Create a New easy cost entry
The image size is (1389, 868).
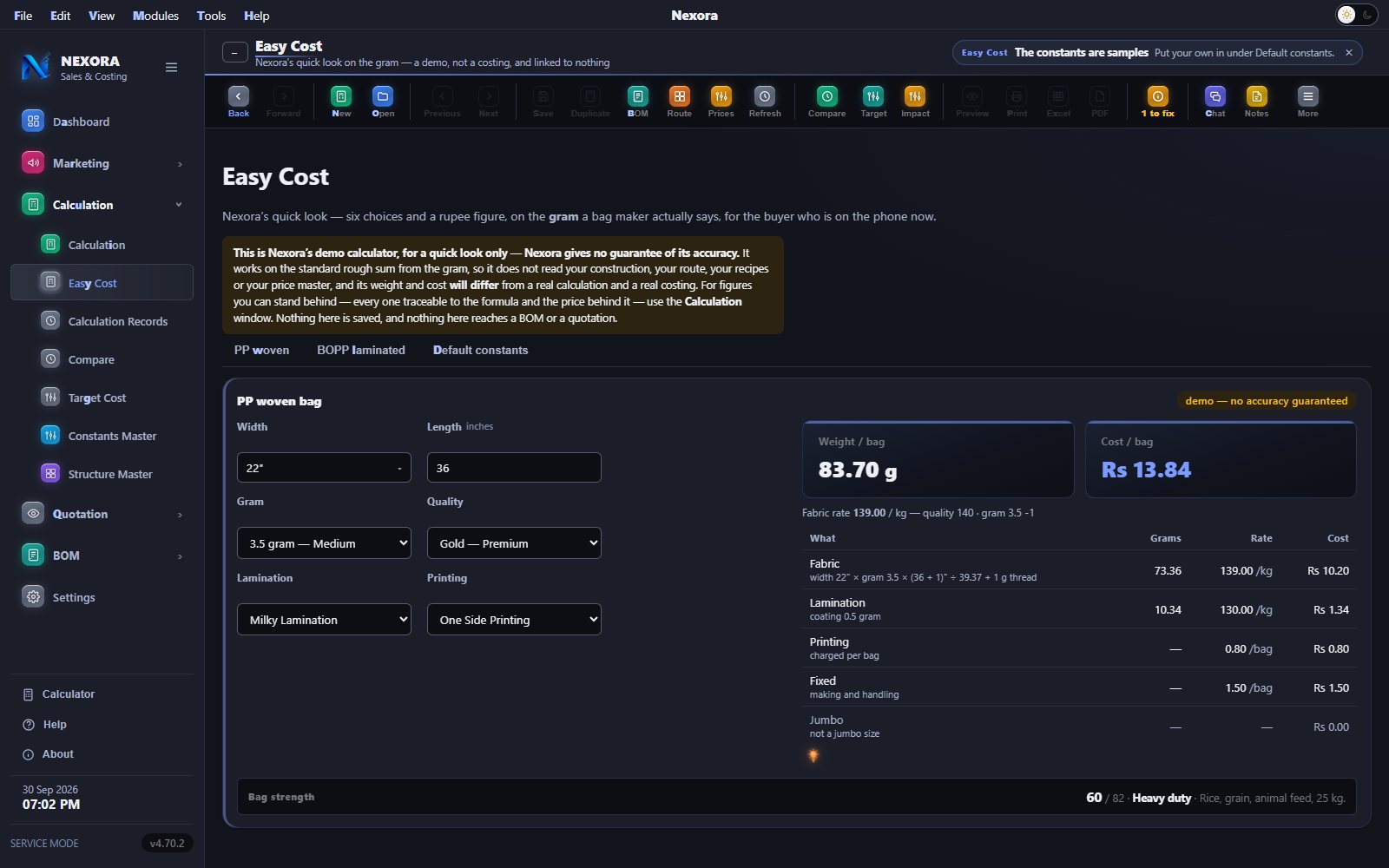pyautogui.click(x=341, y=102)
